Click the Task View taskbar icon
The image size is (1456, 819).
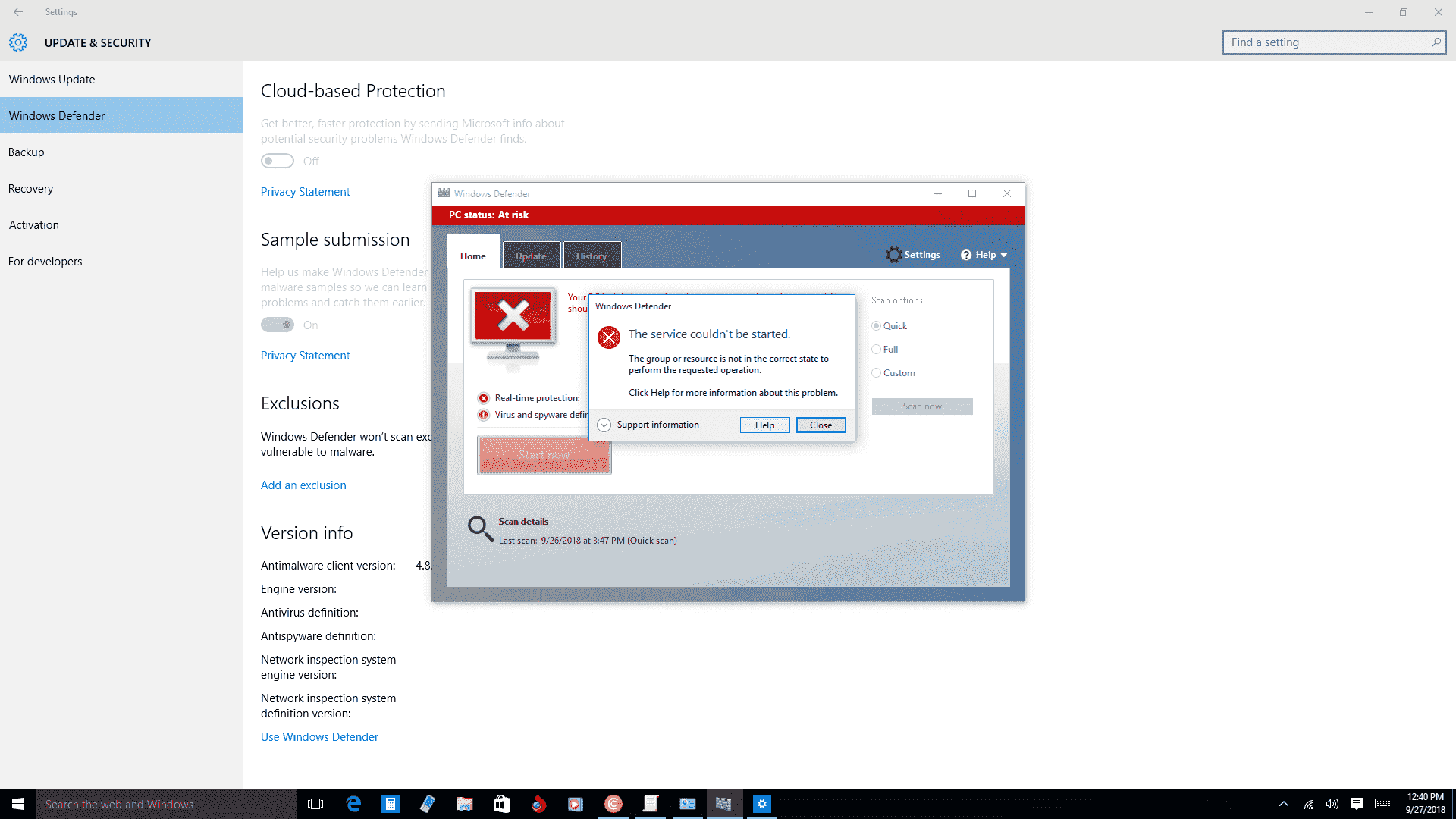click(x=315, y=804)
